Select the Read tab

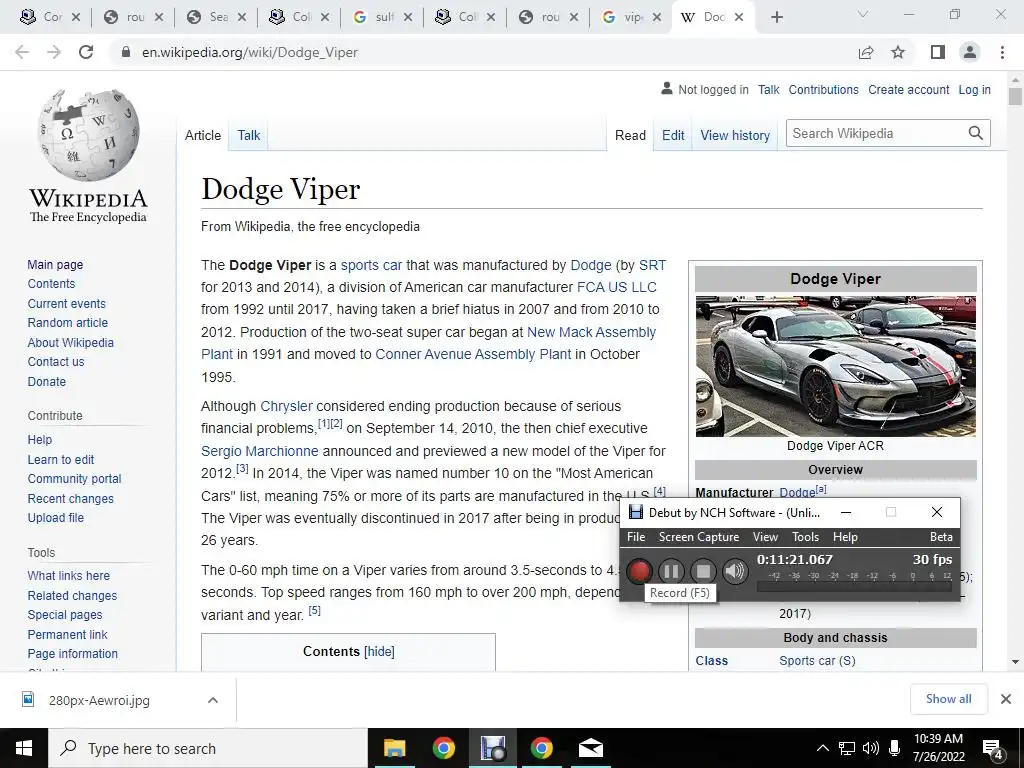click(630, 135)
